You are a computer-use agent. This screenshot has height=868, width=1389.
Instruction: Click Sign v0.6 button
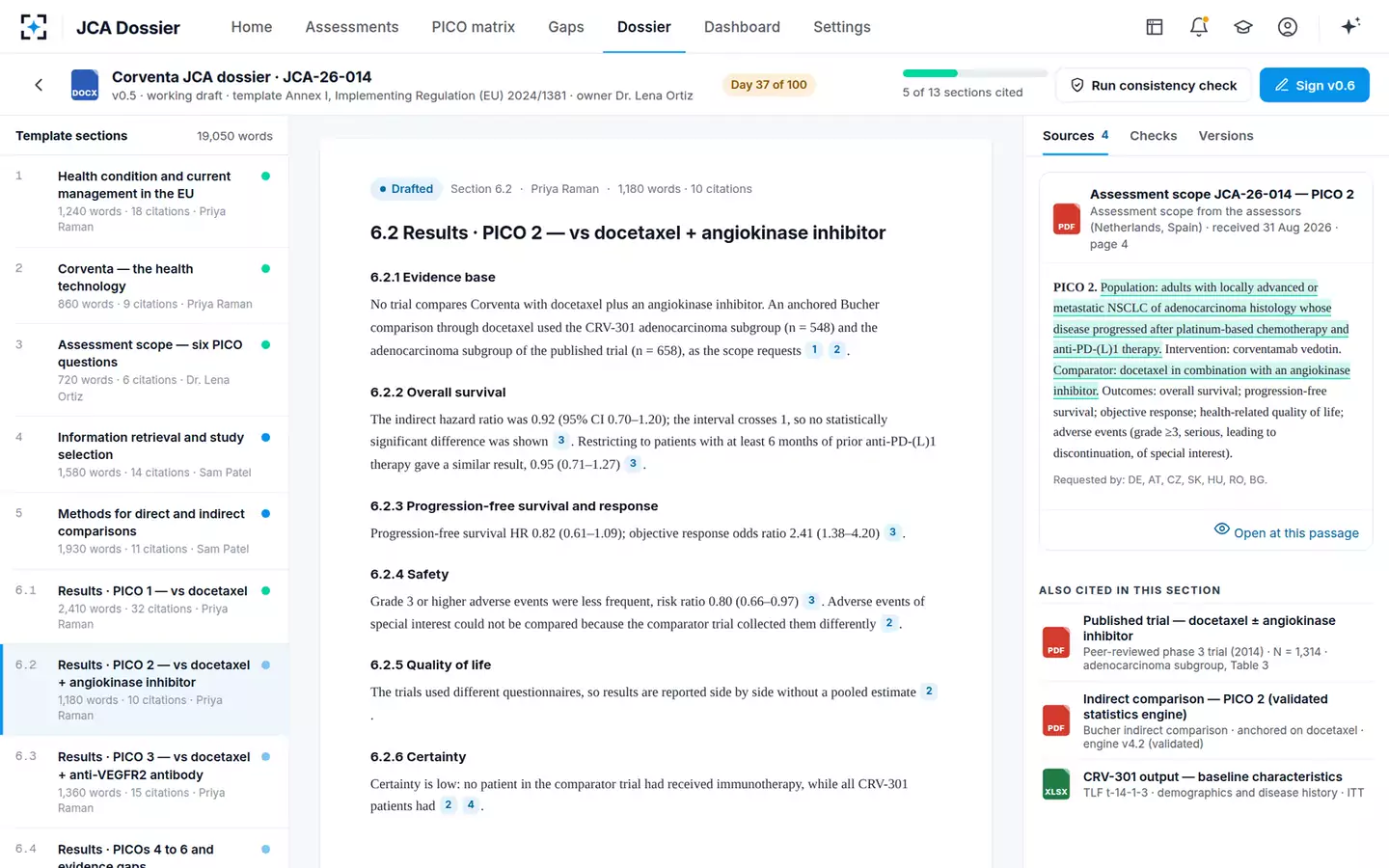point(1315,85)
